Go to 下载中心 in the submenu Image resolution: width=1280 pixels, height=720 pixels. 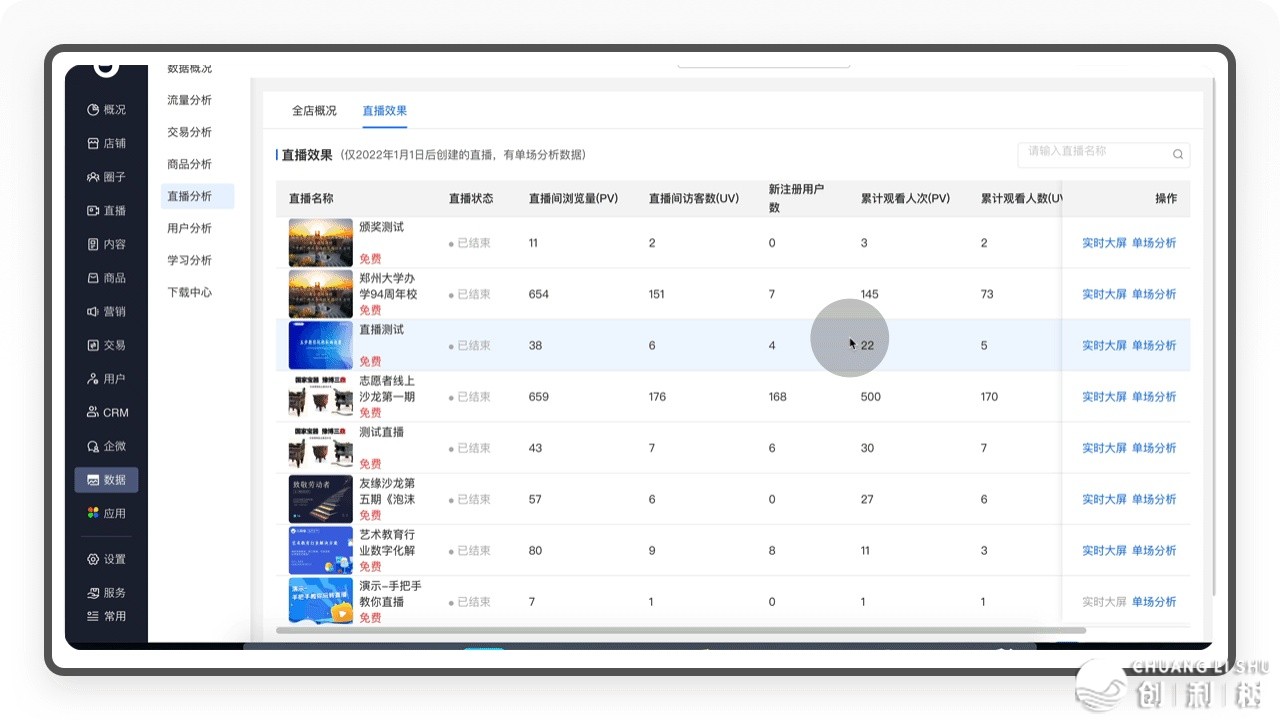point(189,292)
